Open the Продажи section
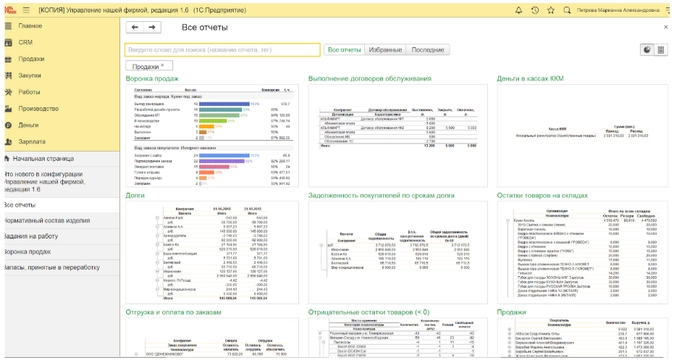This screenshot has width=674, height=361. pyautogui.click(x=31, y=59)
